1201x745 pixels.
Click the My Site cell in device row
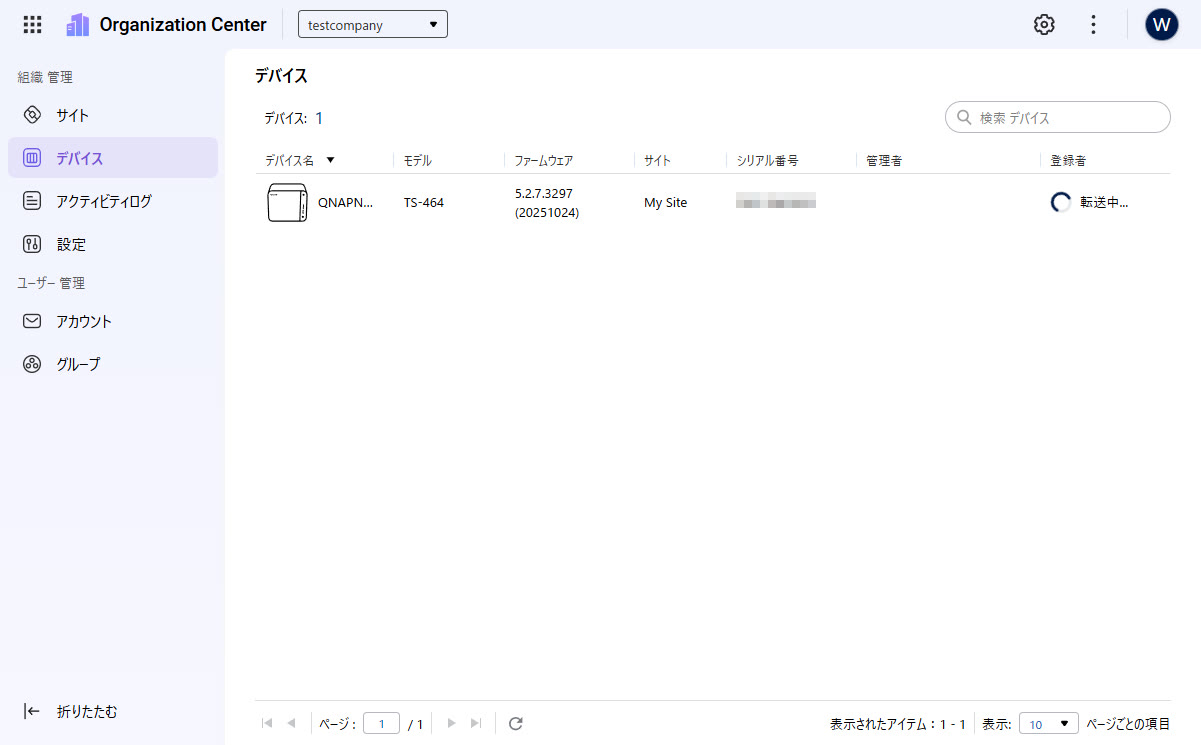tap(665, 203)
